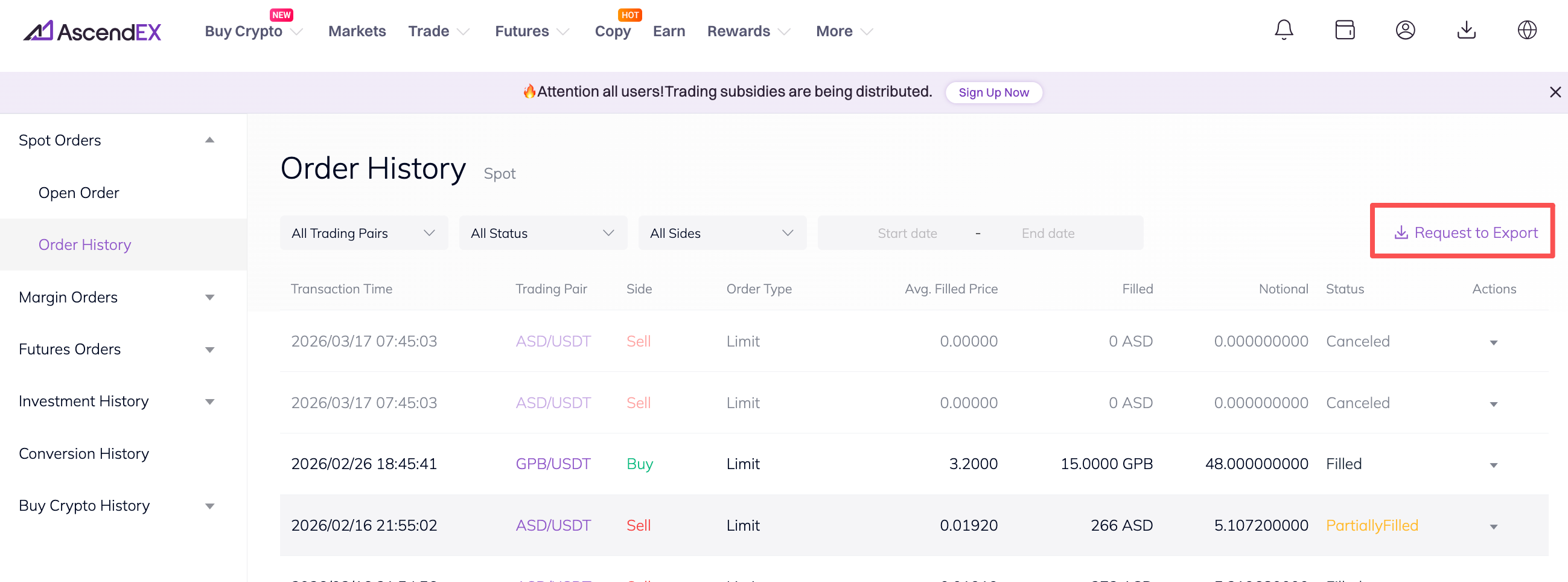Open the Earn menu item

coord(668,31)
